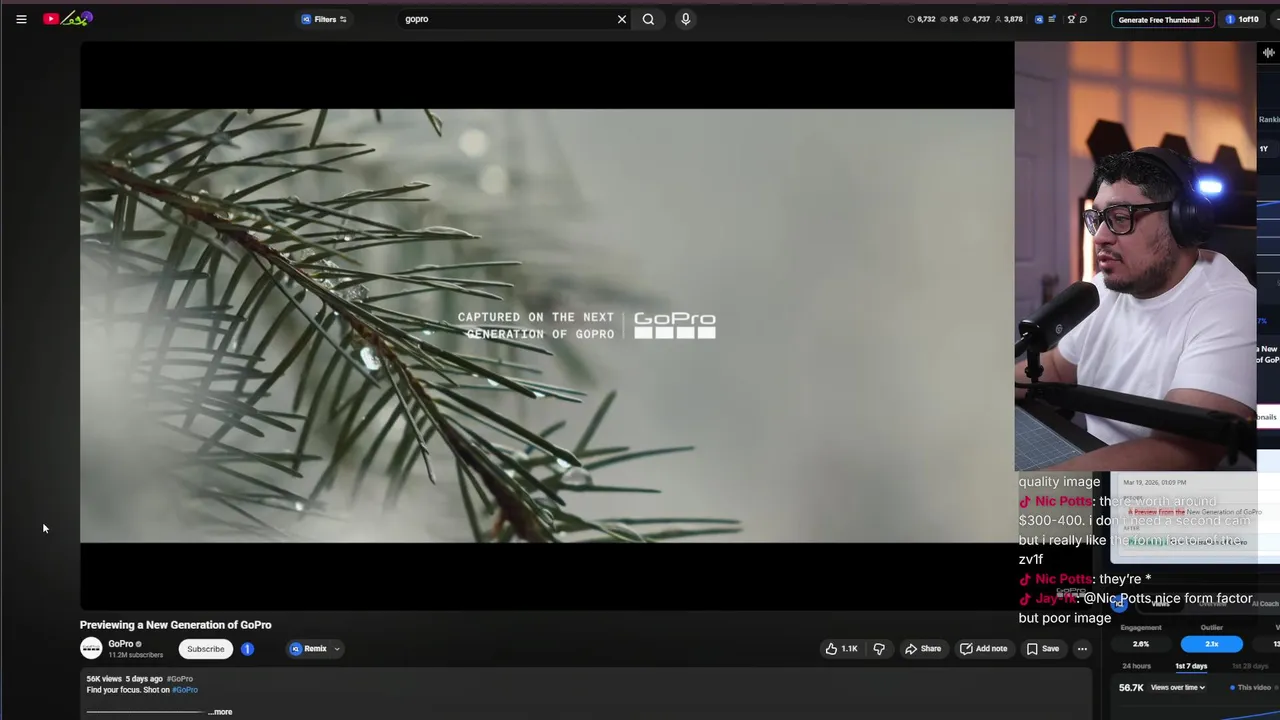1280x720 pixels.
Task: Start voice search with the microphone
Action: coord(685,19)
